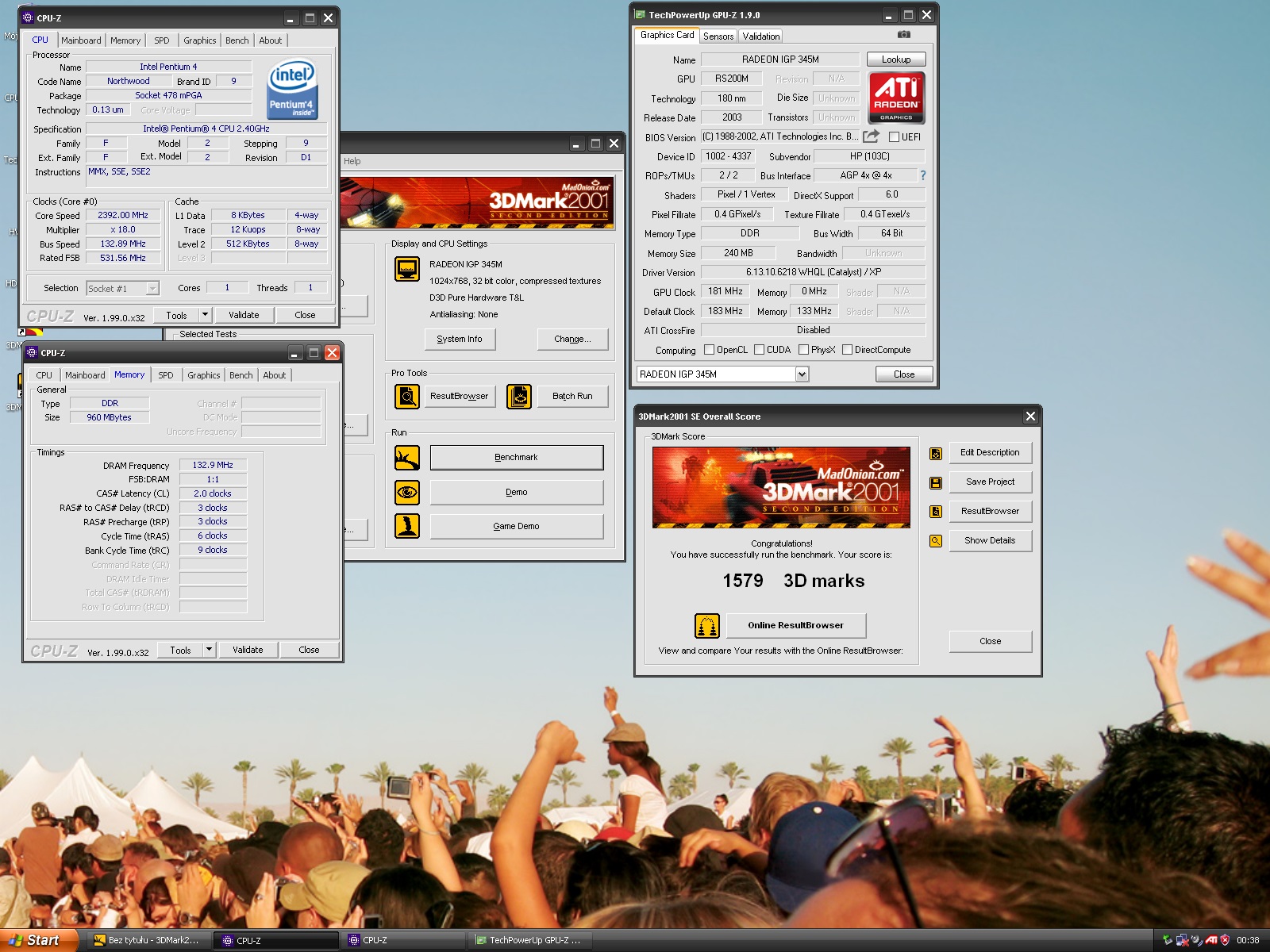Click the Bus Interface question mark in GPU-Z
The image size is (1270, 952).
pos(922,175)
